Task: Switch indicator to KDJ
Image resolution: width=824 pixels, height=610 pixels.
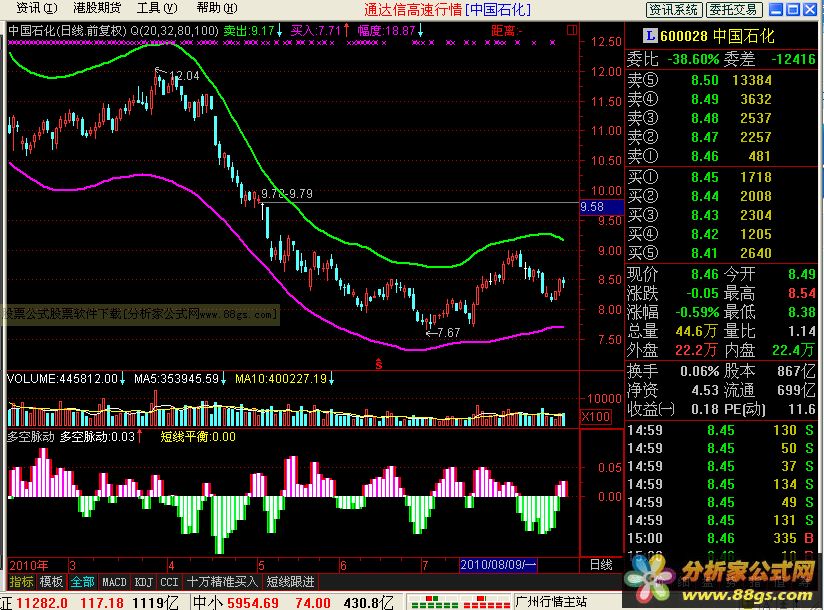Action: [x=144, y=582]
